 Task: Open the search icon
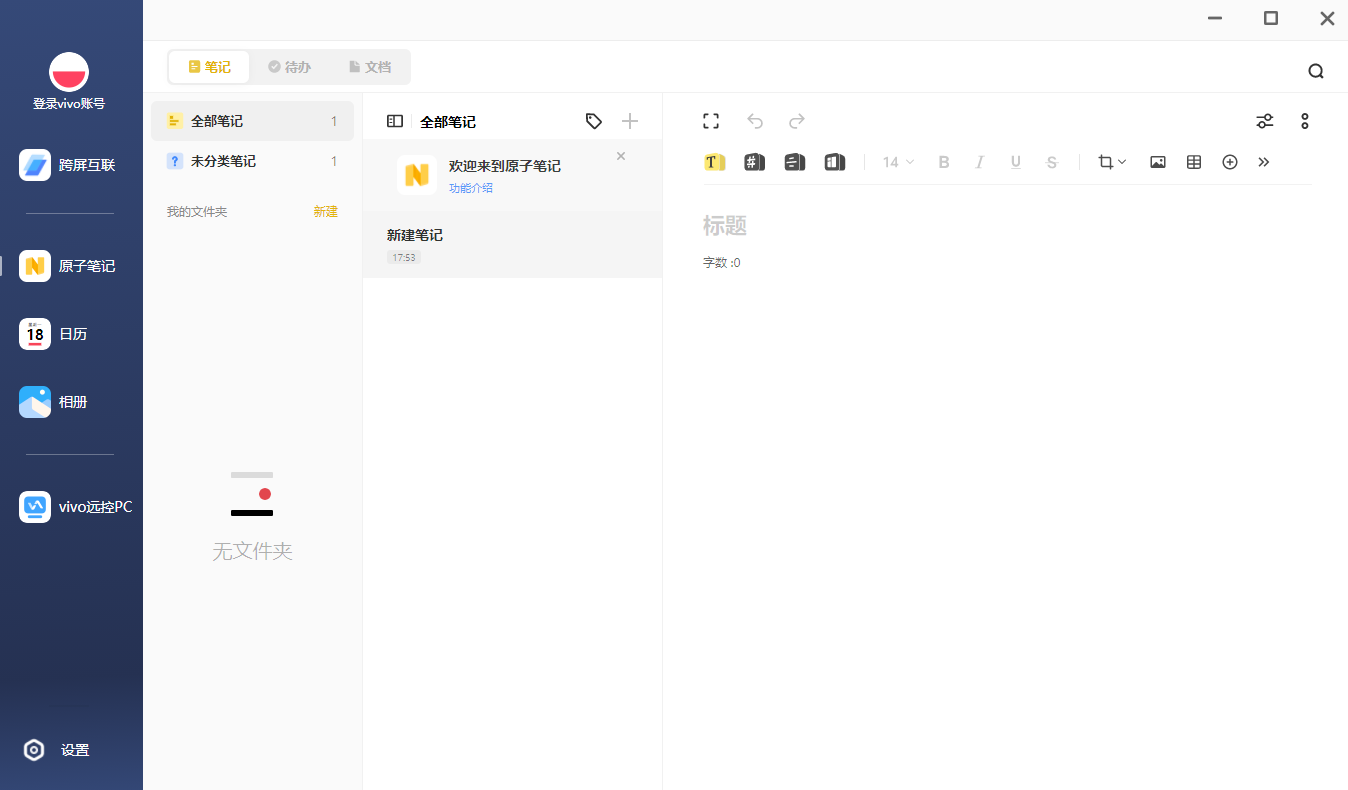tap(1316, 71)
